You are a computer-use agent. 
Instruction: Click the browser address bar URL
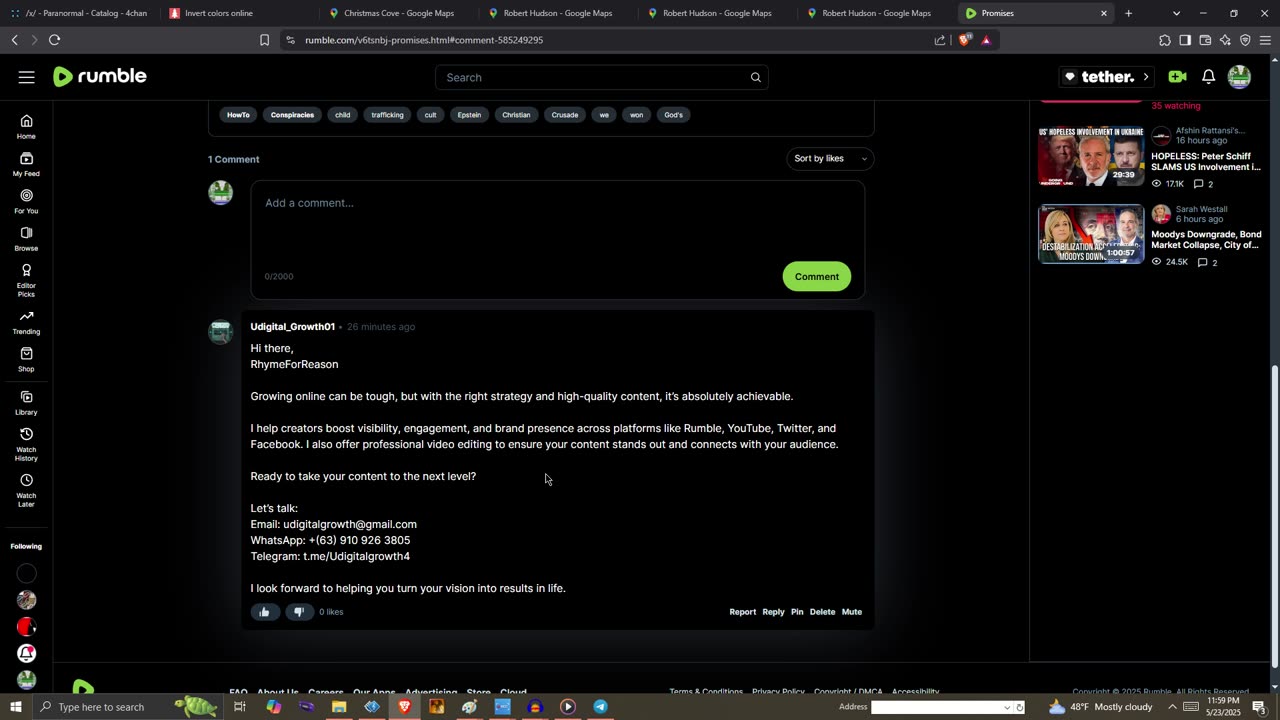tap(424, 40)
